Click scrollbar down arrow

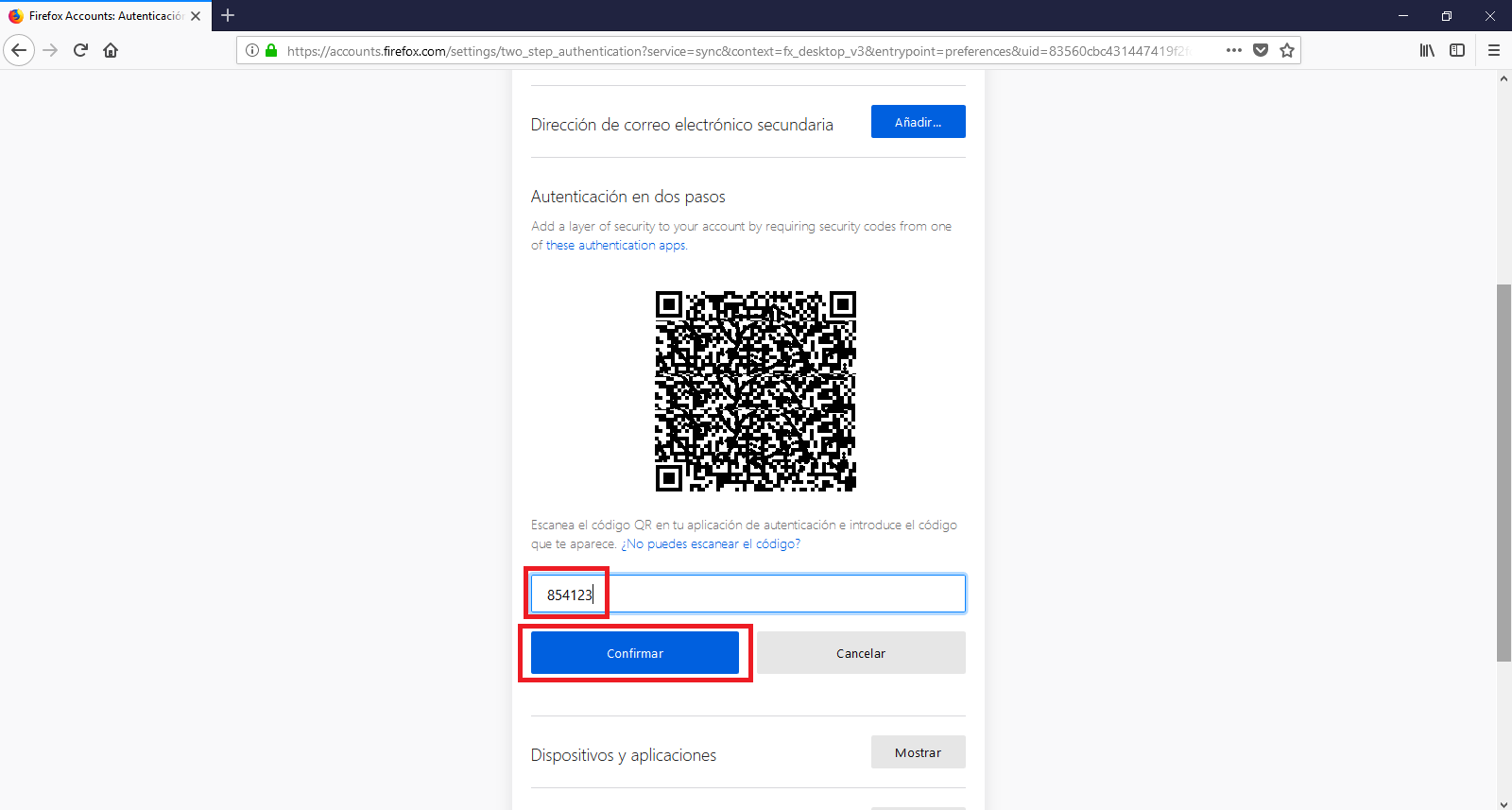(x=1503, y=803)
